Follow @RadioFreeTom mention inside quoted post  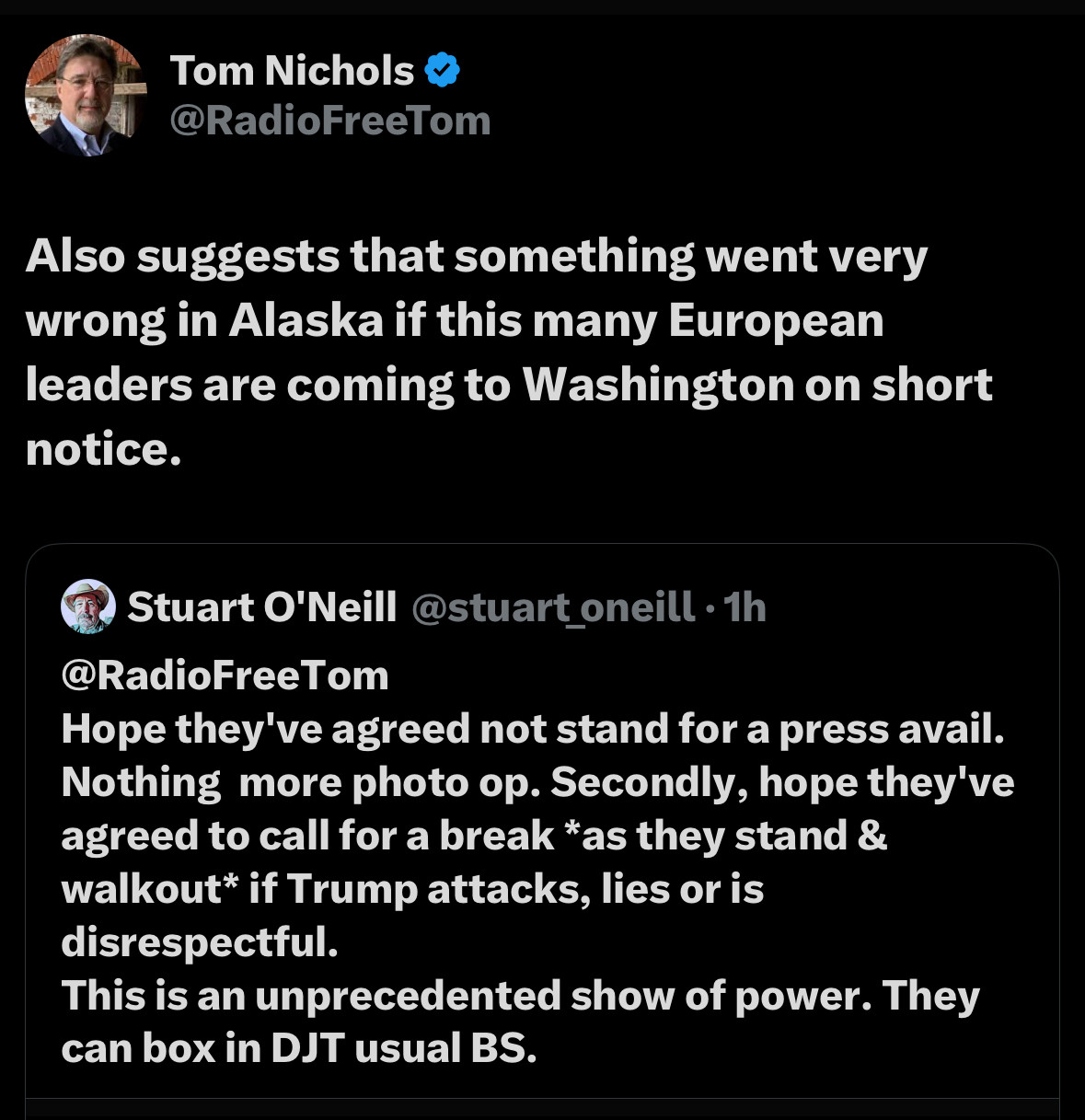pos(225,675)
